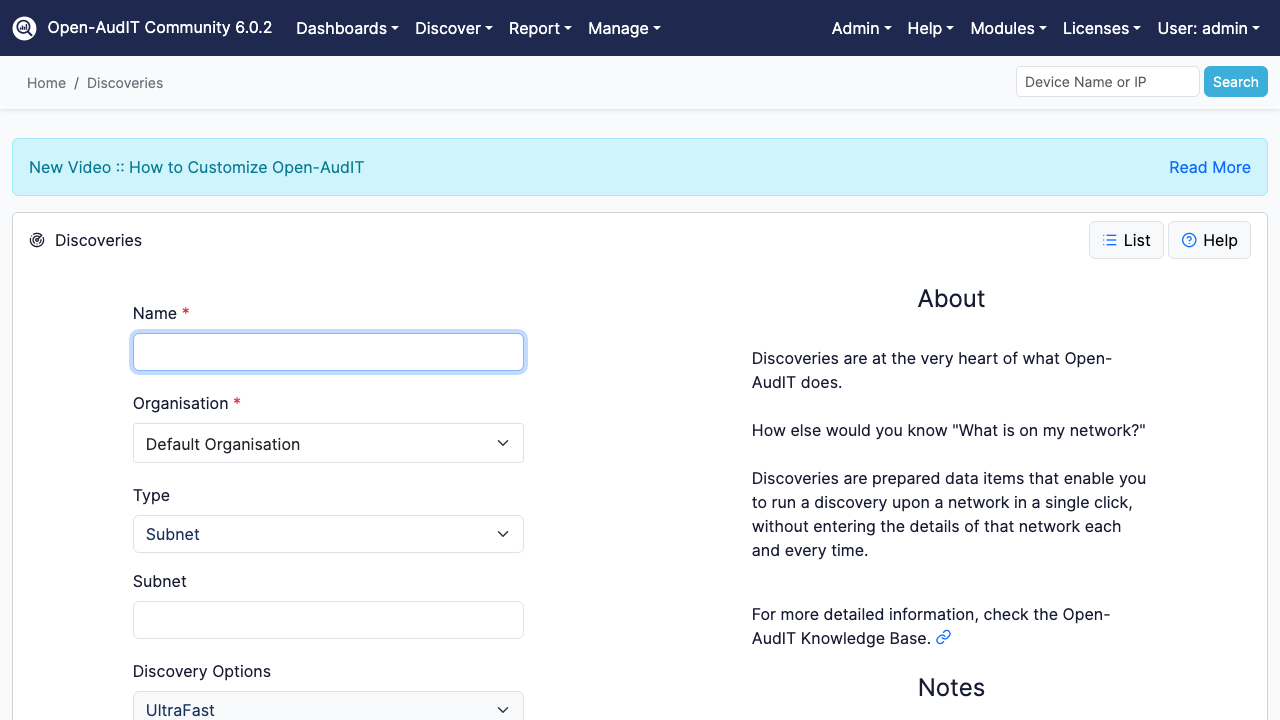
Task: Open the Report menu
Action: pyautogui.click(x=540, y=28)
